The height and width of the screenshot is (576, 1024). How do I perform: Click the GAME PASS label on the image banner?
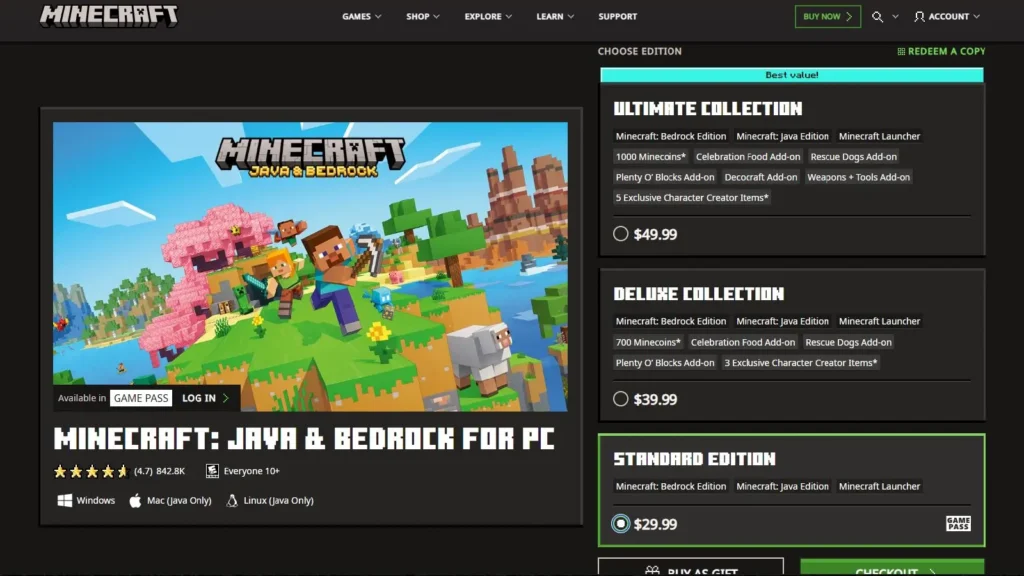click(141, 398)
